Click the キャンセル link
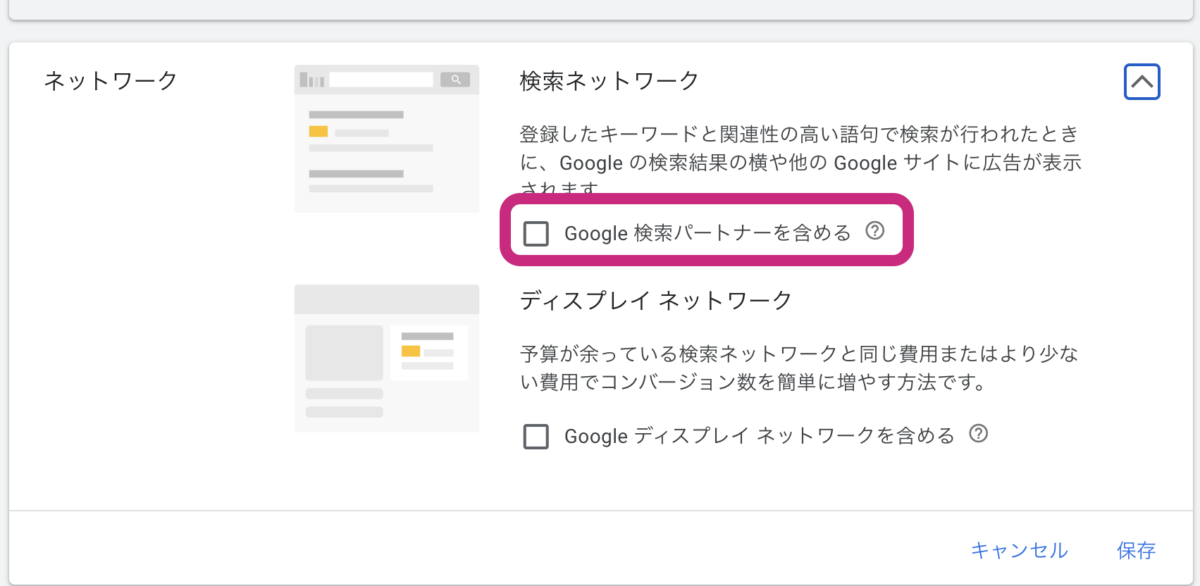Screen dimensions: 1200x586 (1019, 549)
